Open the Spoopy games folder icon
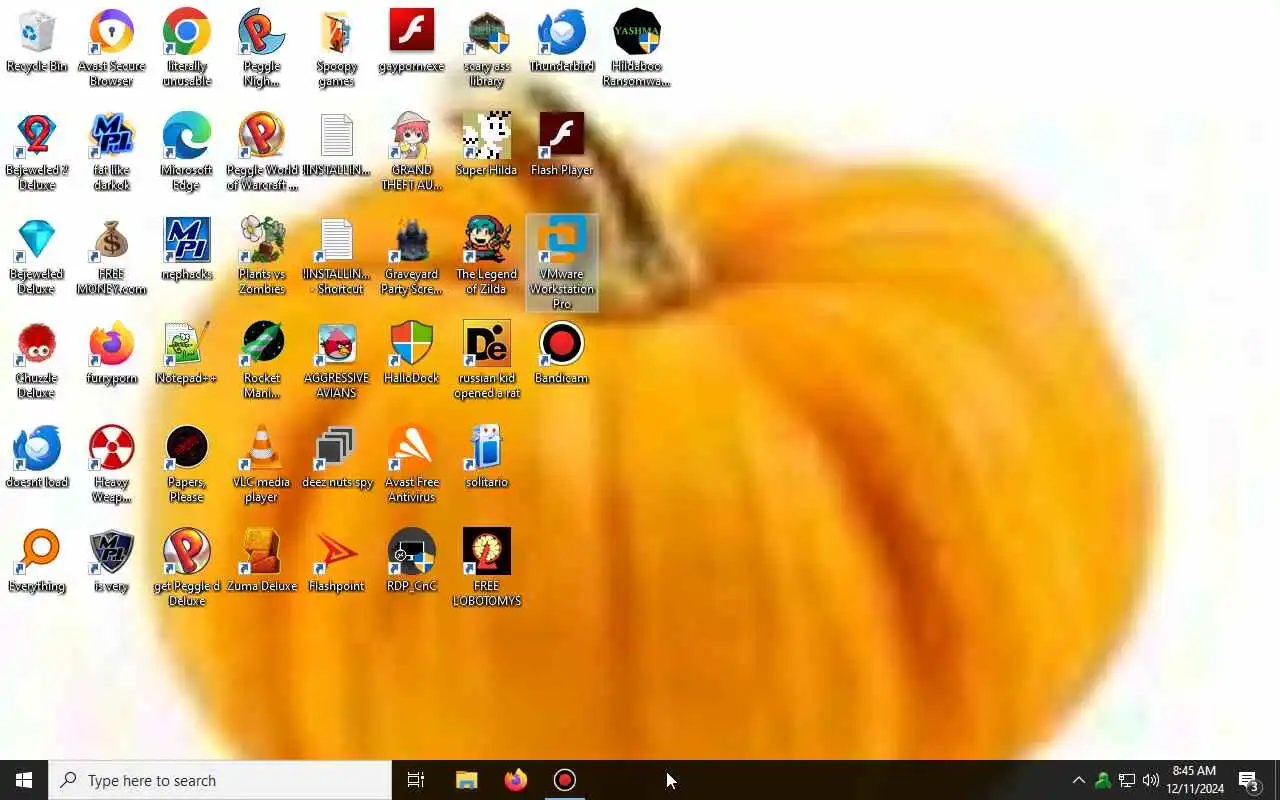1280x800 pixels. pos(336,48)
